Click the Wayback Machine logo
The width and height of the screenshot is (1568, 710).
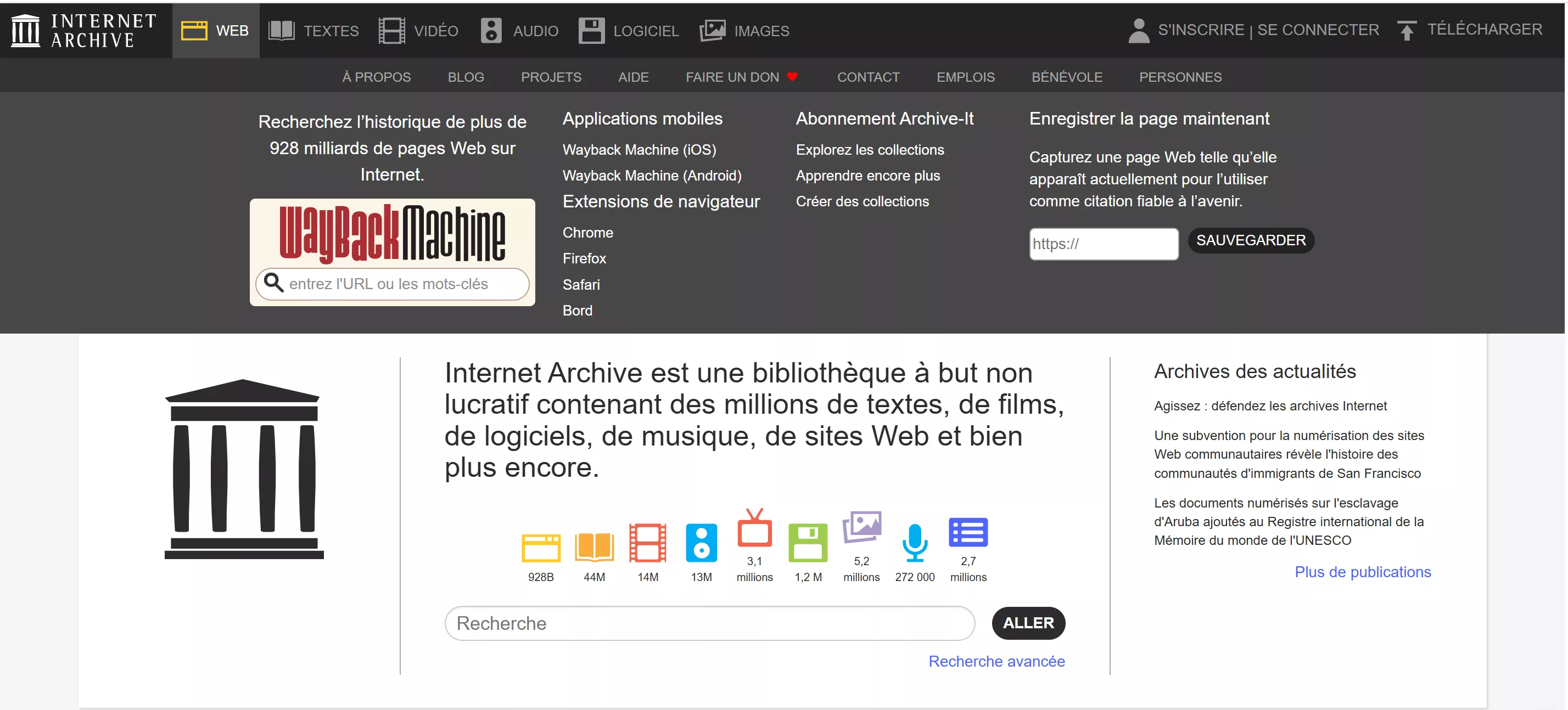point(391,233)
